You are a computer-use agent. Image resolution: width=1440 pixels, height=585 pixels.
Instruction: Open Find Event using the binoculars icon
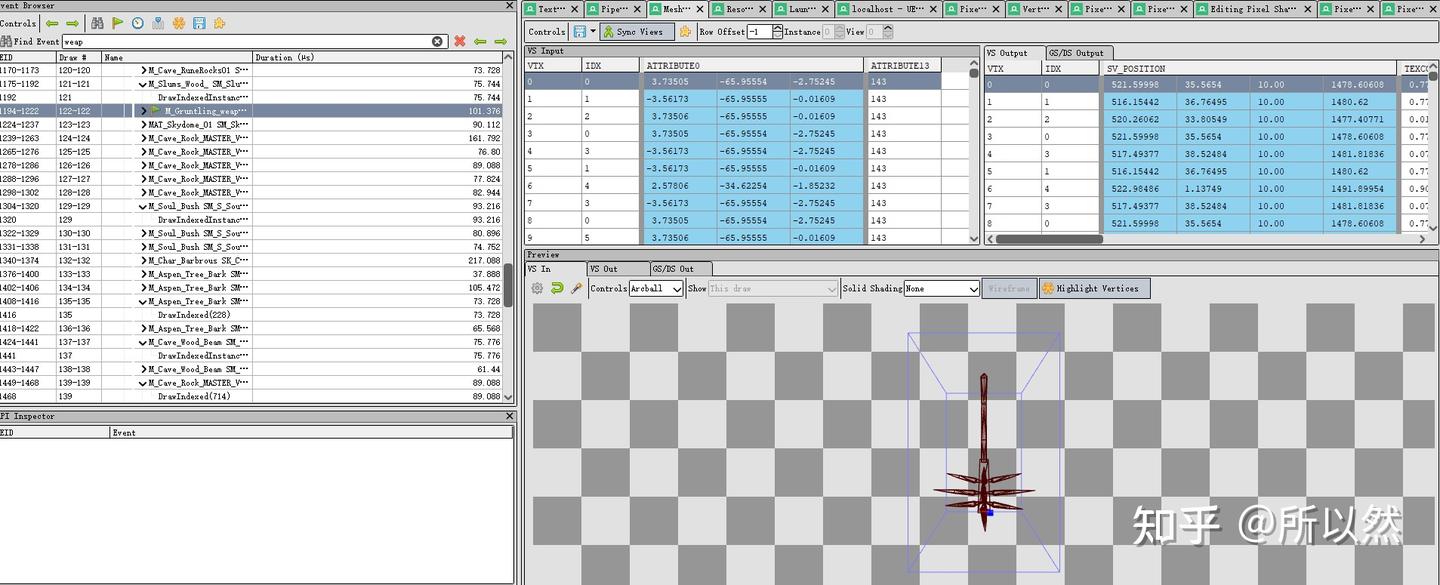pyautogui.click(x=98, y=22)
